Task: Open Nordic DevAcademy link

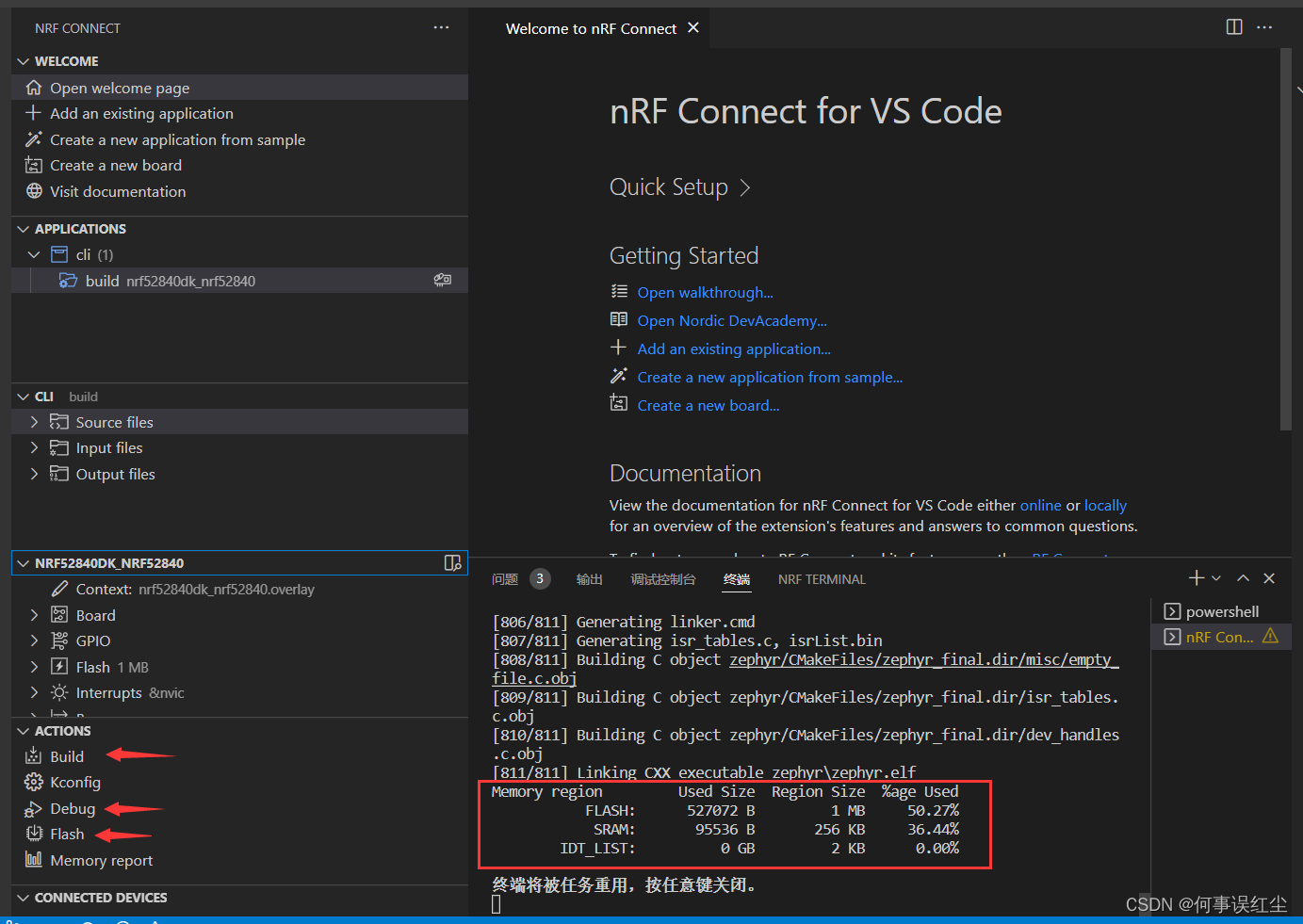Action: (732, 320)
